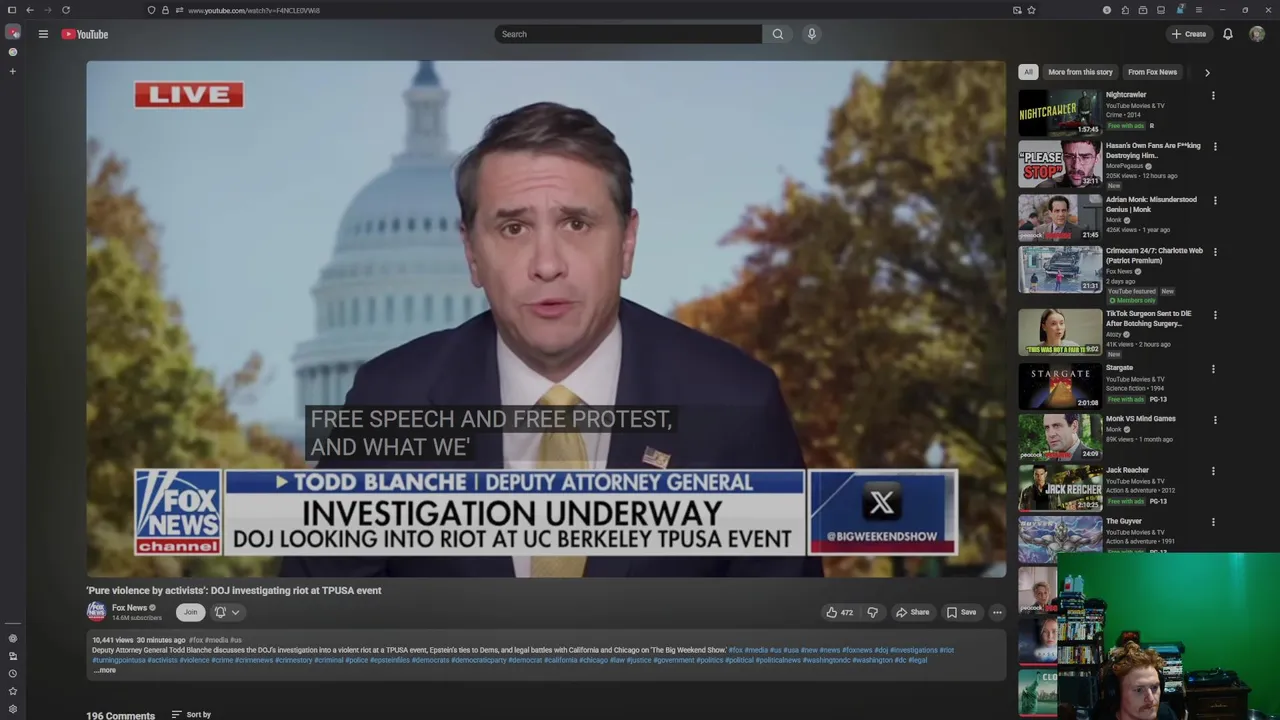This screenshot has width=1280, height=720.
Task: Open options menu for Monk VS Mind Games
Action: 1215,420
